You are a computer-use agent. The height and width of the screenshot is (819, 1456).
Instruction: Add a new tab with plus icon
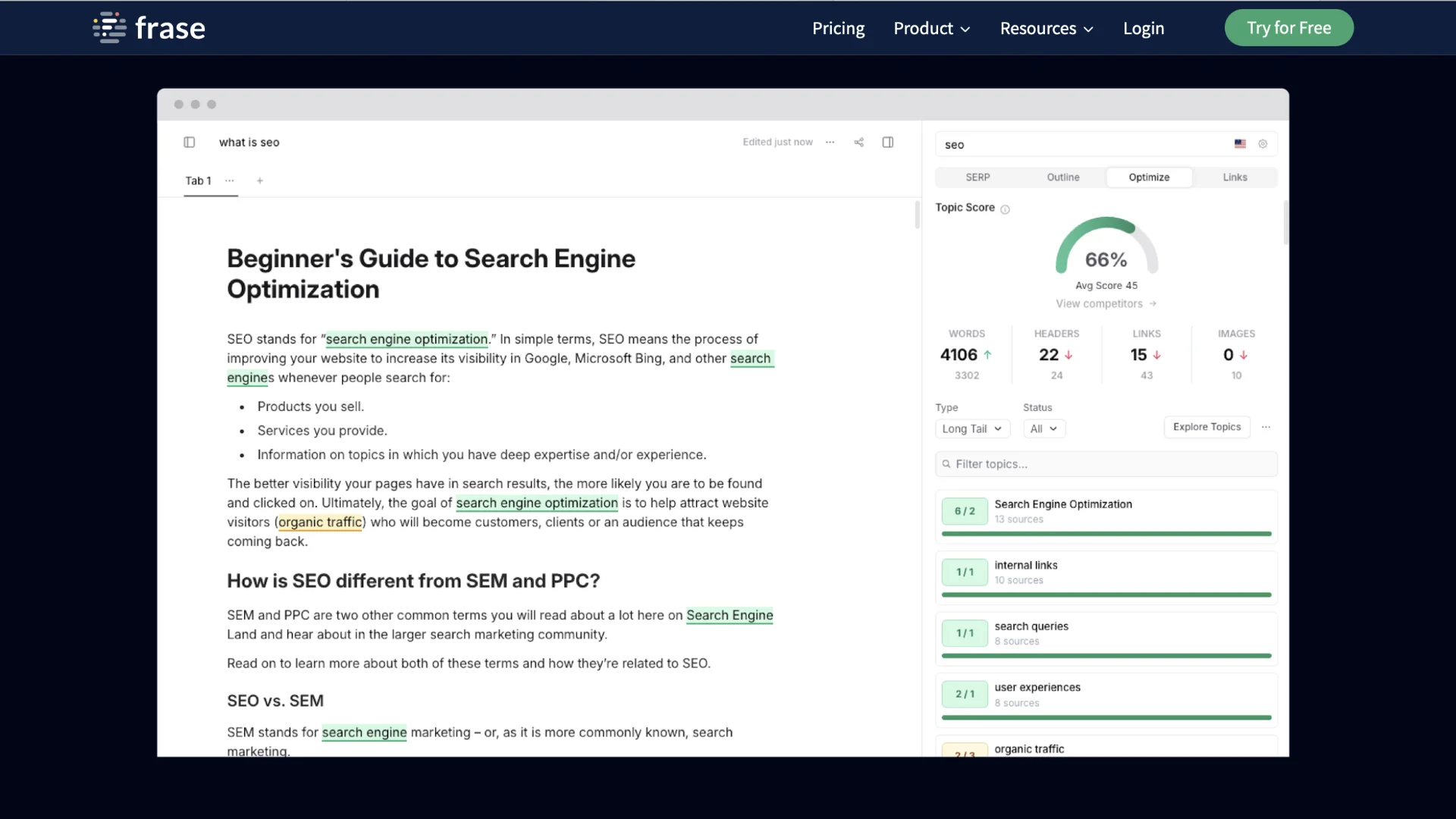pos(260,180)
